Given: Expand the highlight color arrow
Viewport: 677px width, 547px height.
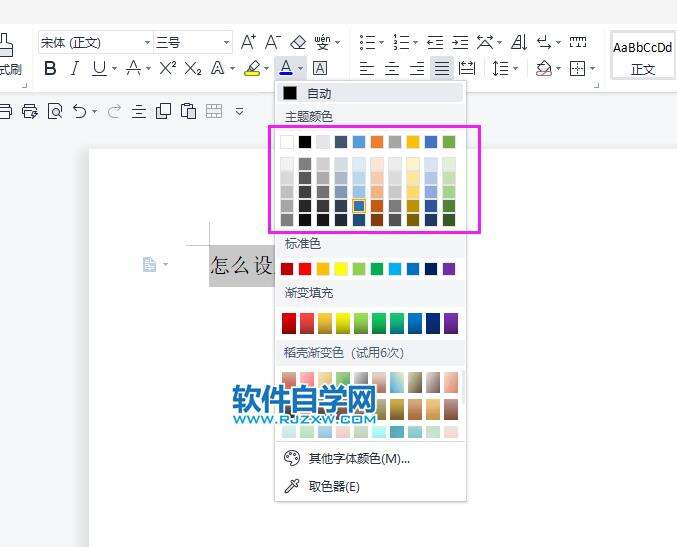Looking at the screenshot, I should pyautogui.click(x=266, y=68).
